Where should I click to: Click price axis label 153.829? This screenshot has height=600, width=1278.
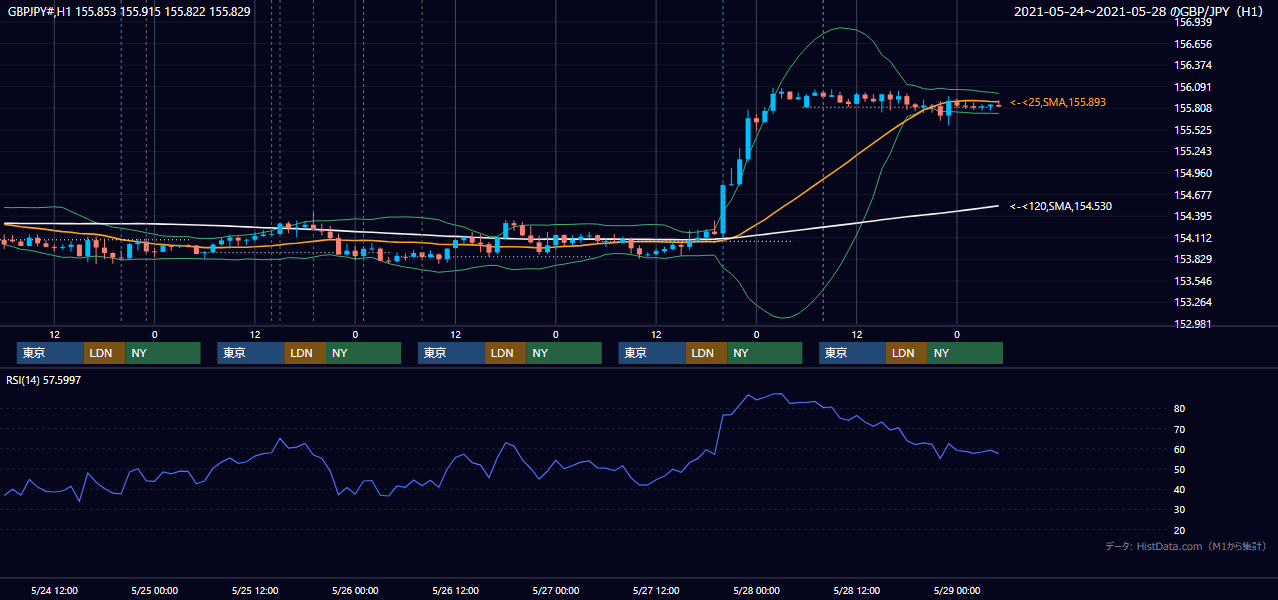(x=1193, y=259)
